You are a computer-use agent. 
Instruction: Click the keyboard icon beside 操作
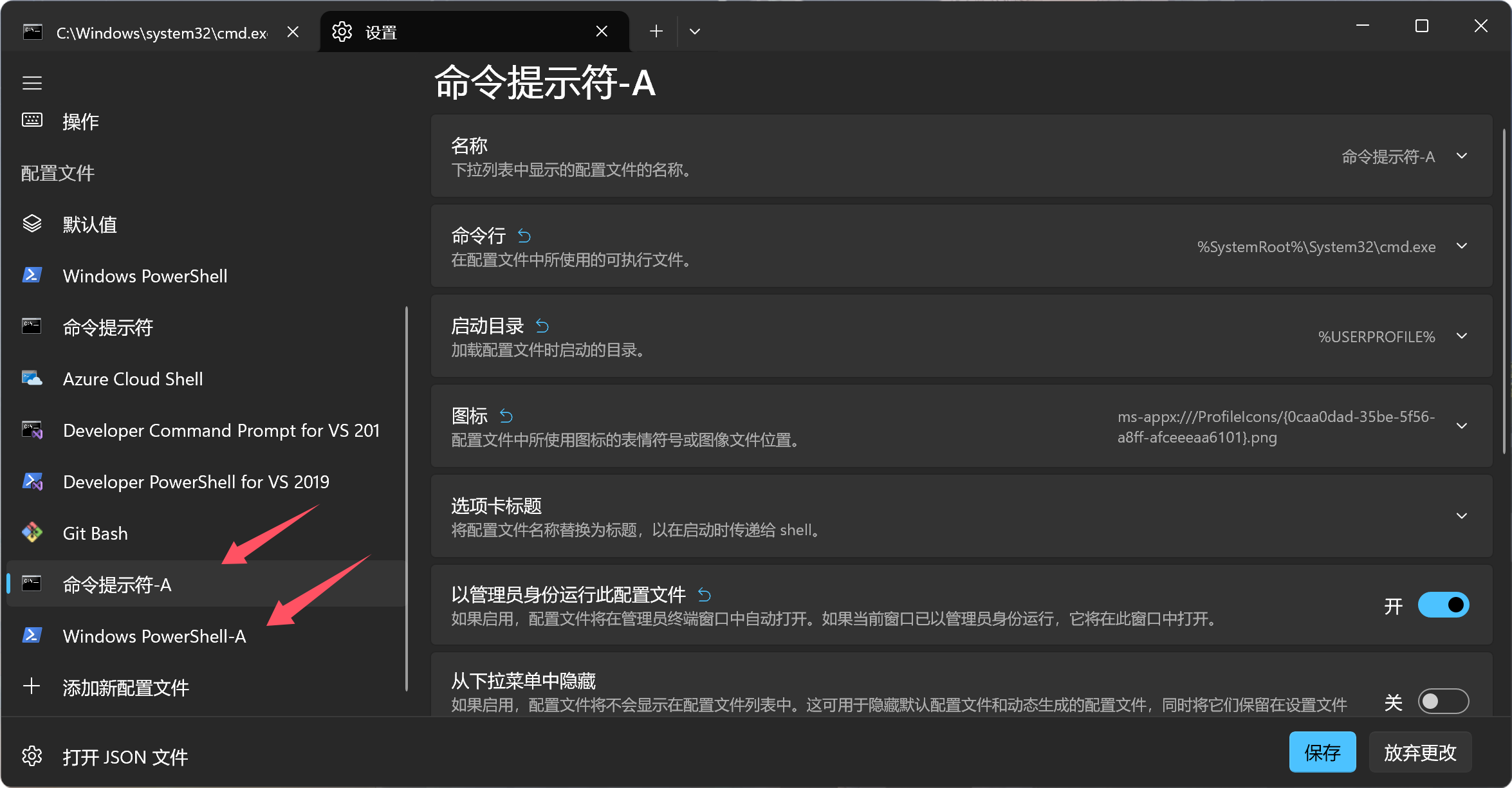(32, 120)
